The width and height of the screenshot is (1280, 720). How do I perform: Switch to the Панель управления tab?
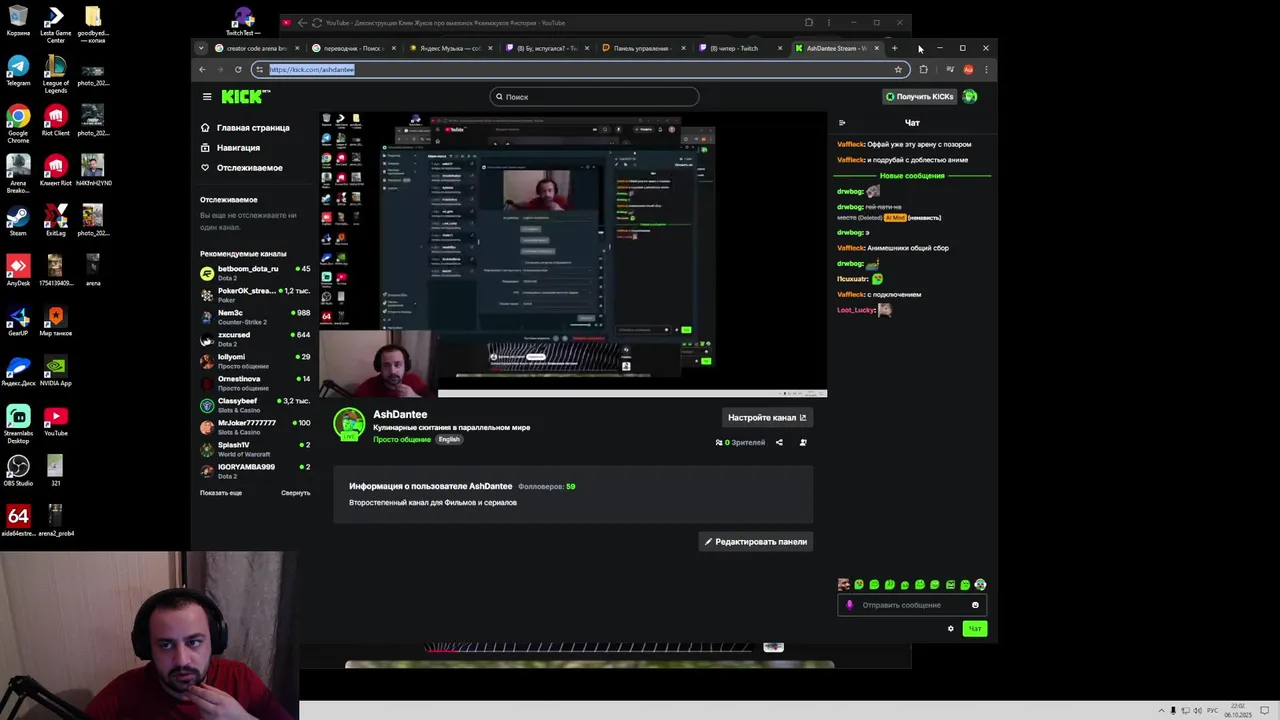pyautogui.click(x=642, y=48)
